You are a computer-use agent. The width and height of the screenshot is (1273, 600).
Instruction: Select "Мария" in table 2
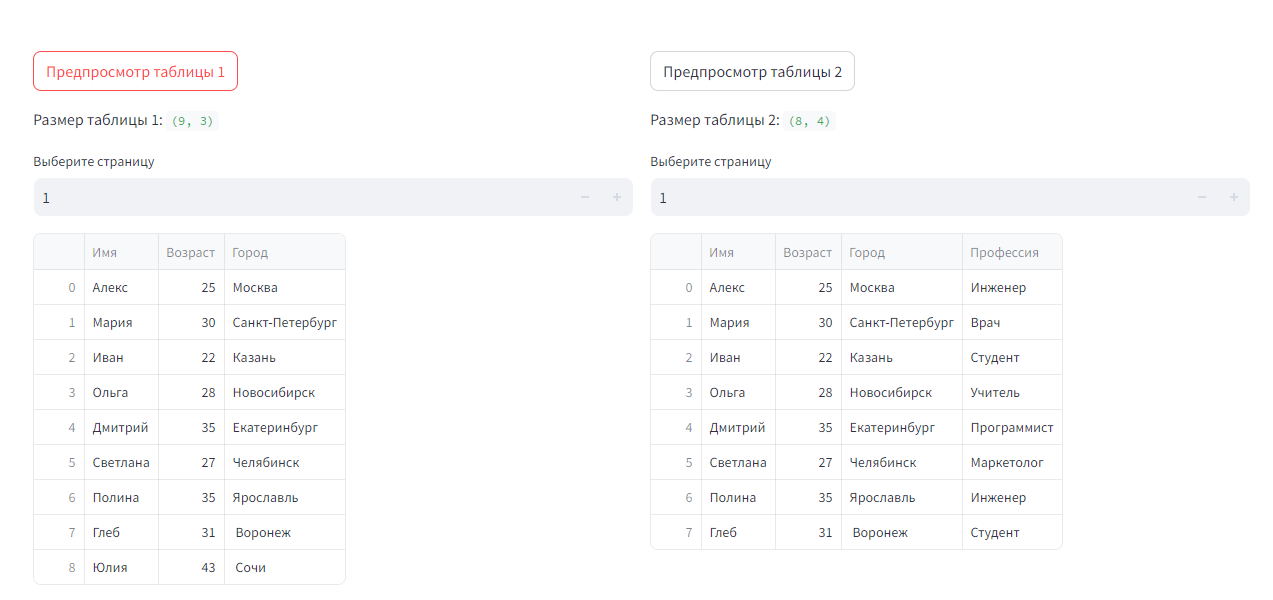(738, 322)
